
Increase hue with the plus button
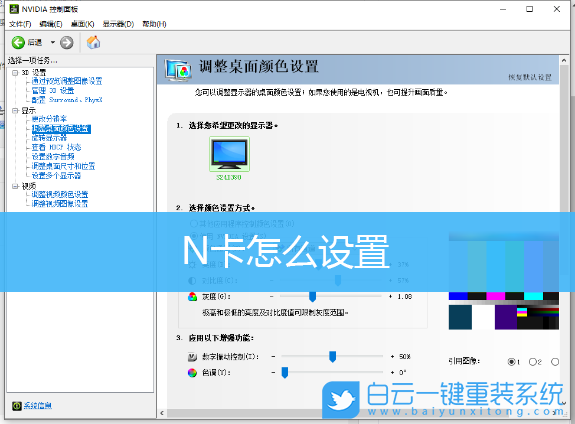pos(392,373)
